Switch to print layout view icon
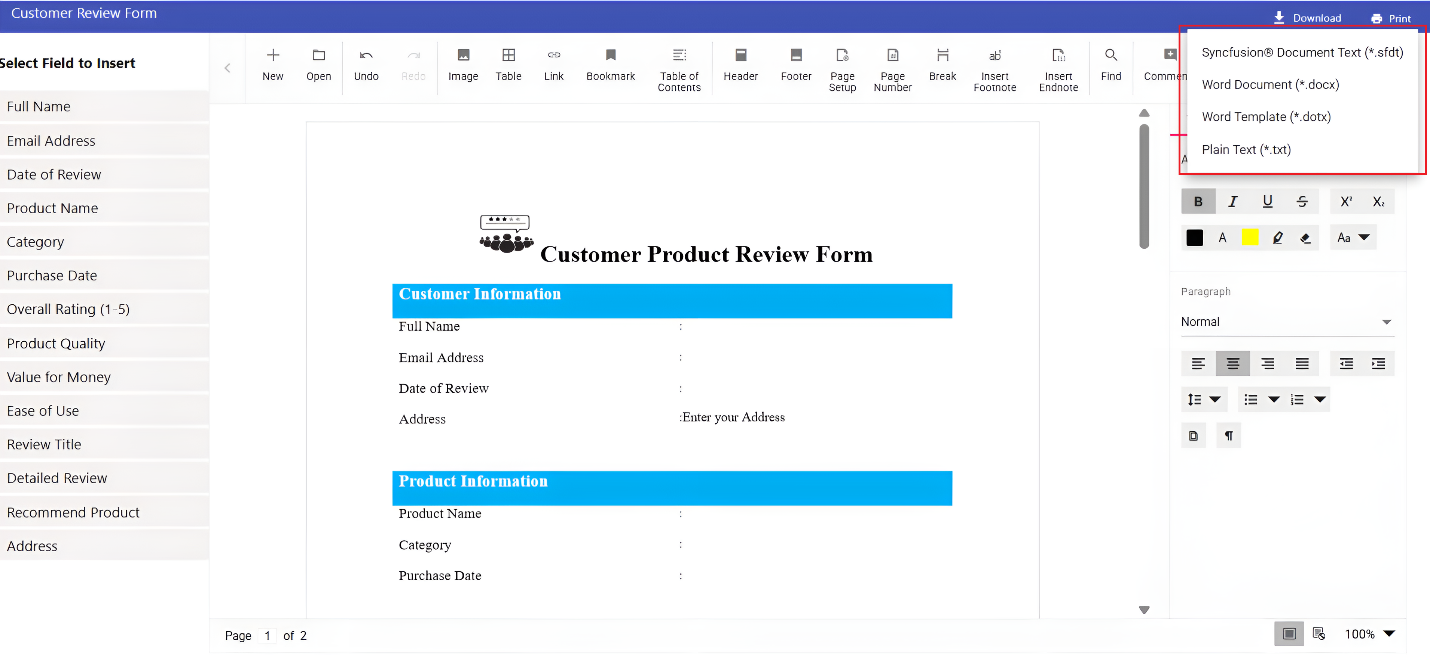Image resolution: width=1430 pixels, height=655 pixels. click(x=1289, y=634)
